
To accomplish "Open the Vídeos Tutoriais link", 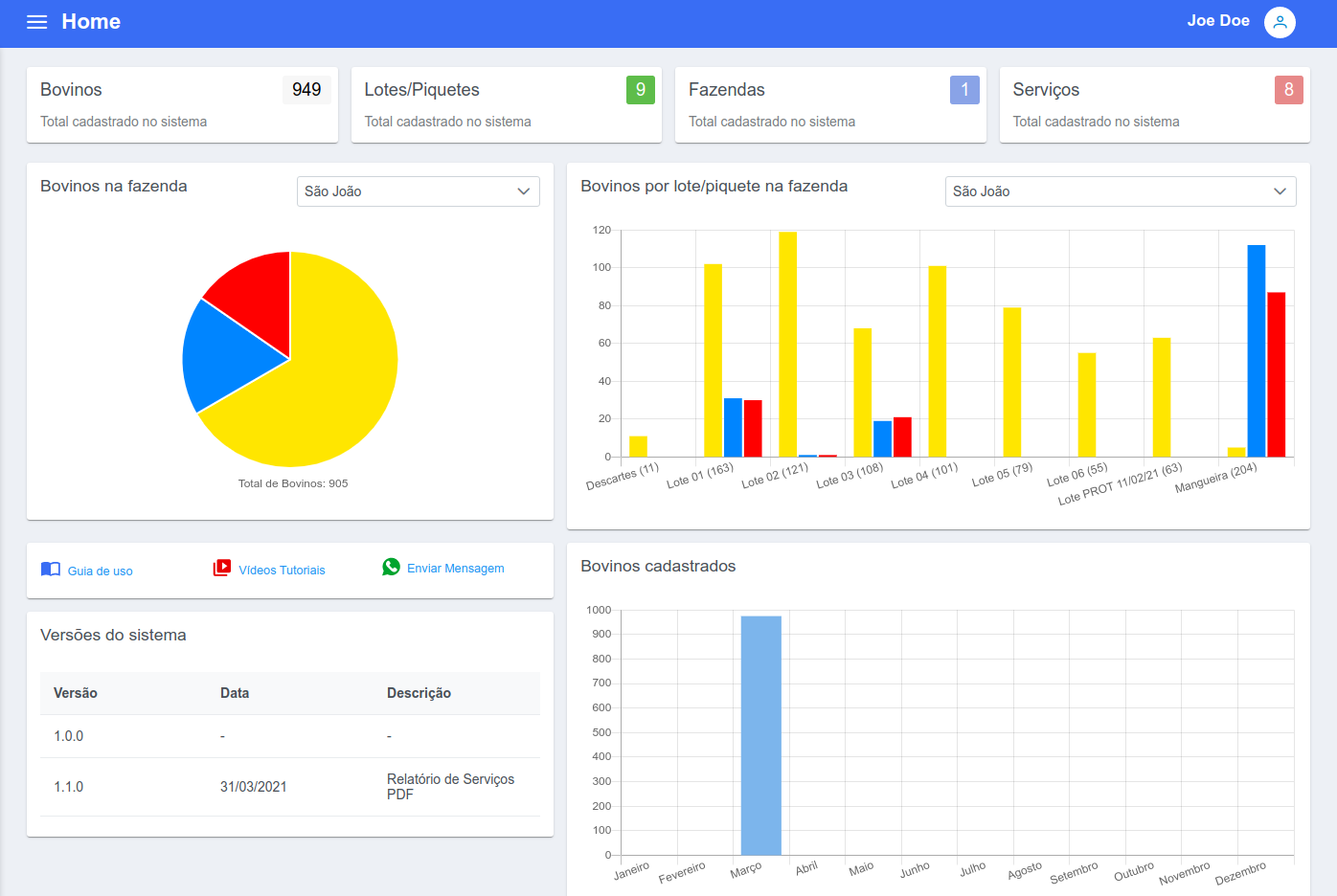I will (x=282, y=571).
